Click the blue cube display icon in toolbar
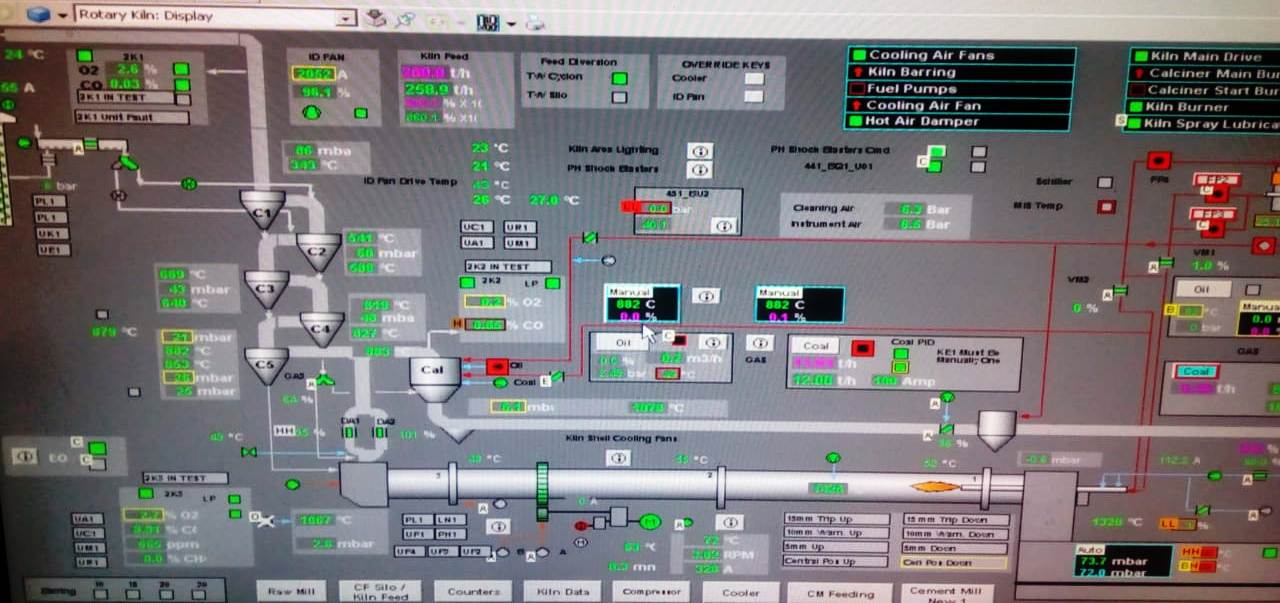This screenshot has width=1280, height=603. (38, 16)
